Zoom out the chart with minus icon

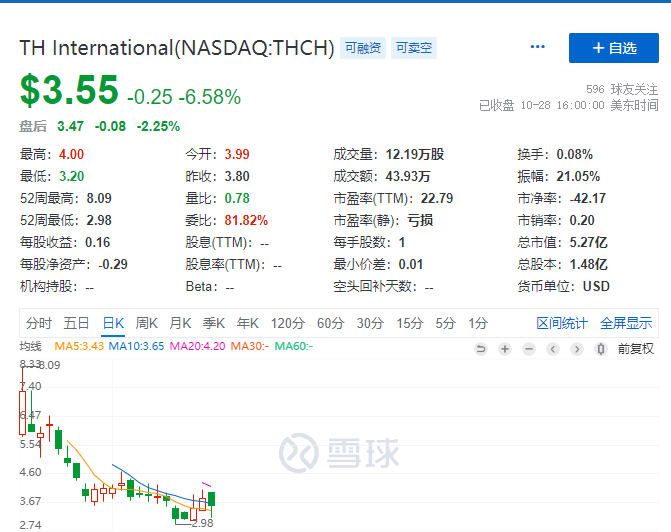[x=529, y=348]
